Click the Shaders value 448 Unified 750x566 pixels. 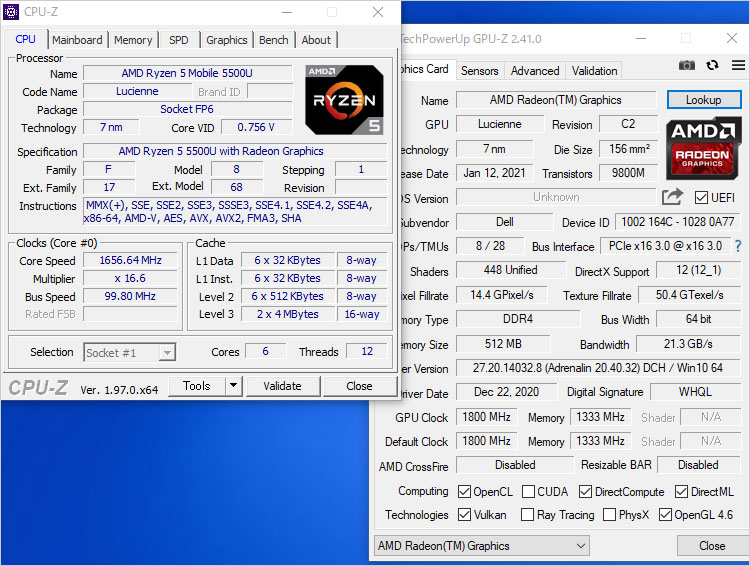511,270
